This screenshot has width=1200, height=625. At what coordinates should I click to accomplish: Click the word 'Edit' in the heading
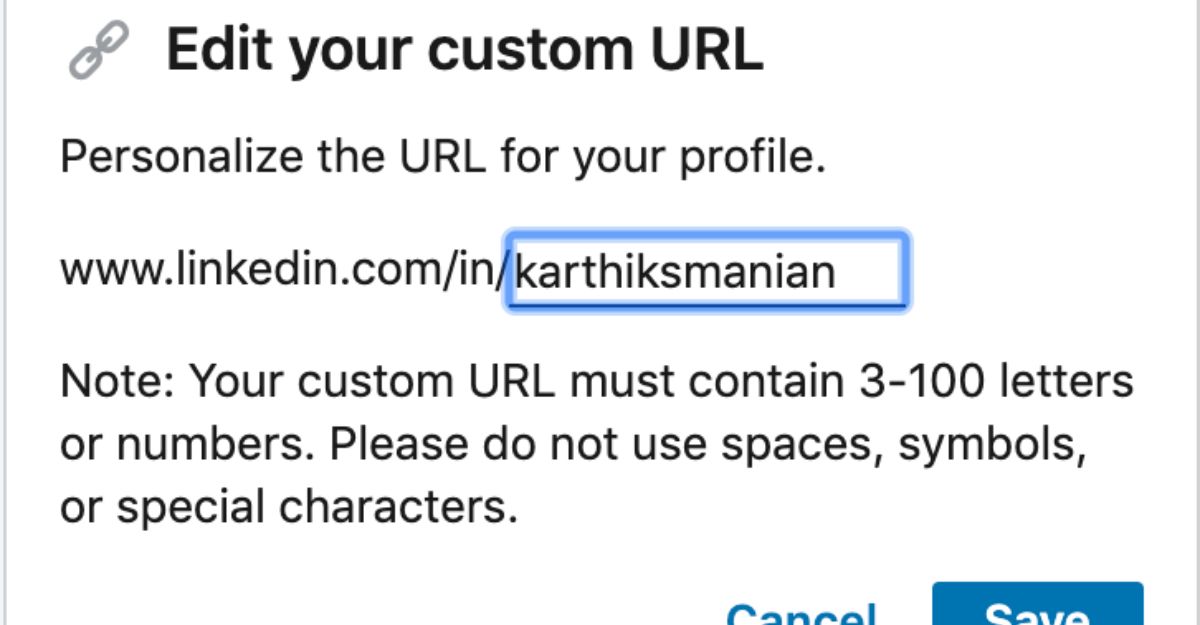click(x=216, y=49)
